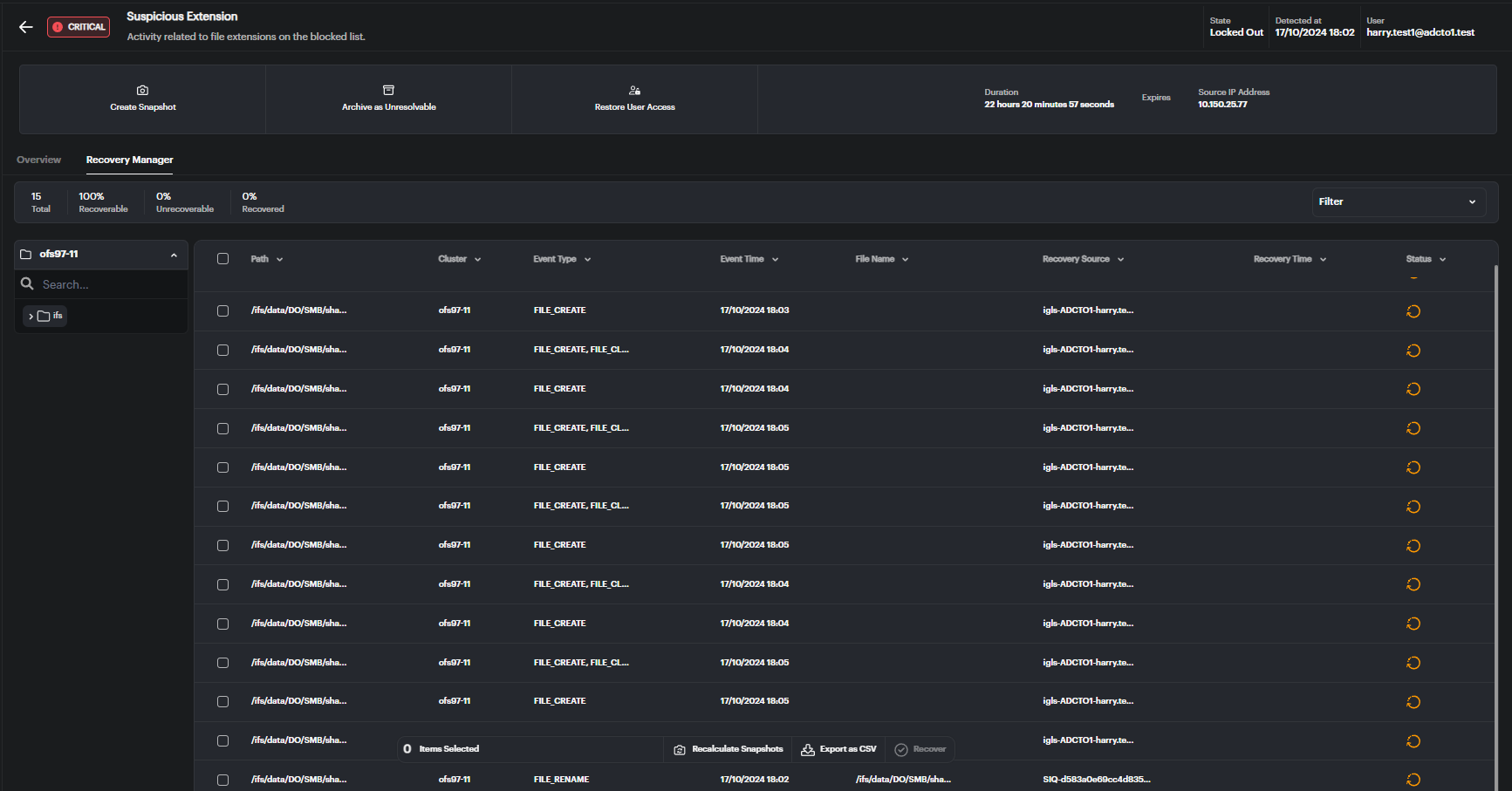Open the Recovery Source column dropdown
The width and height of the screenshot is (1512, 791).
coord(1121,259)
